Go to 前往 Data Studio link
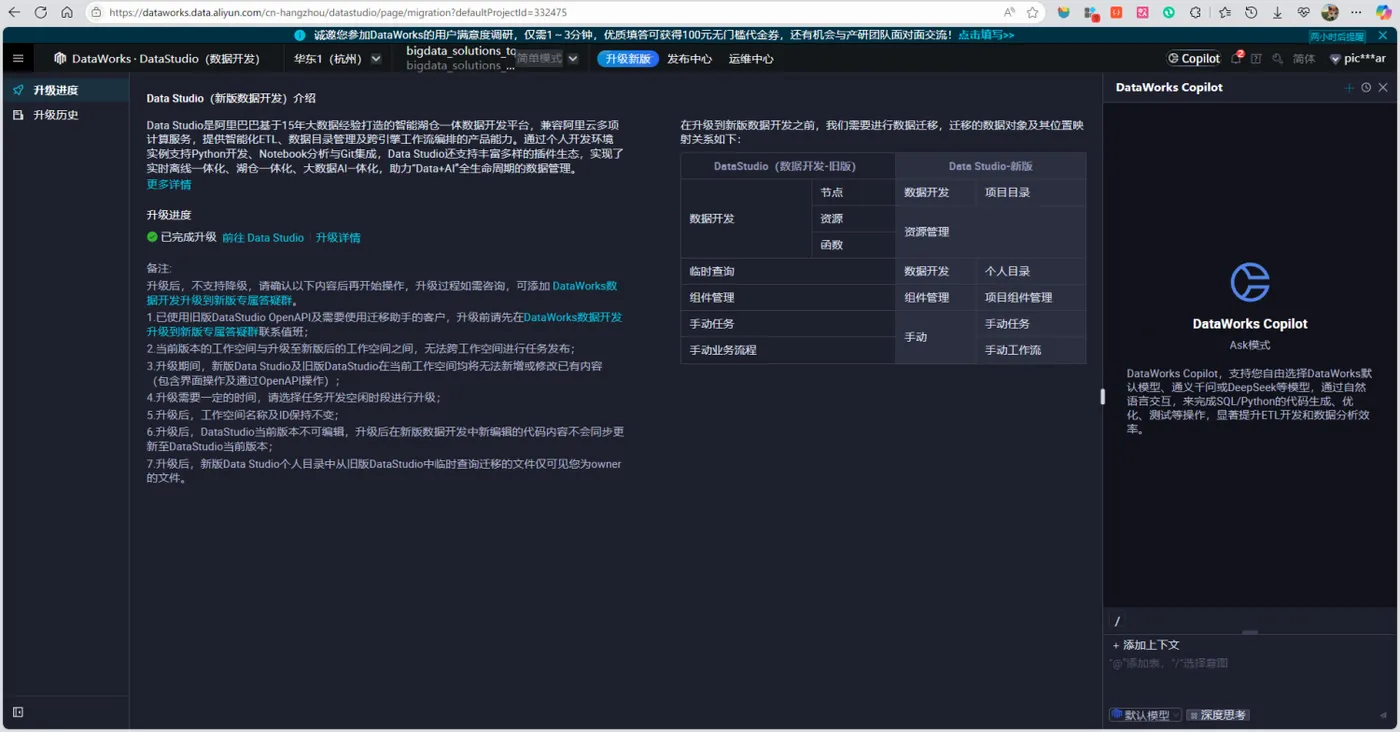 [x=263, y=238]
